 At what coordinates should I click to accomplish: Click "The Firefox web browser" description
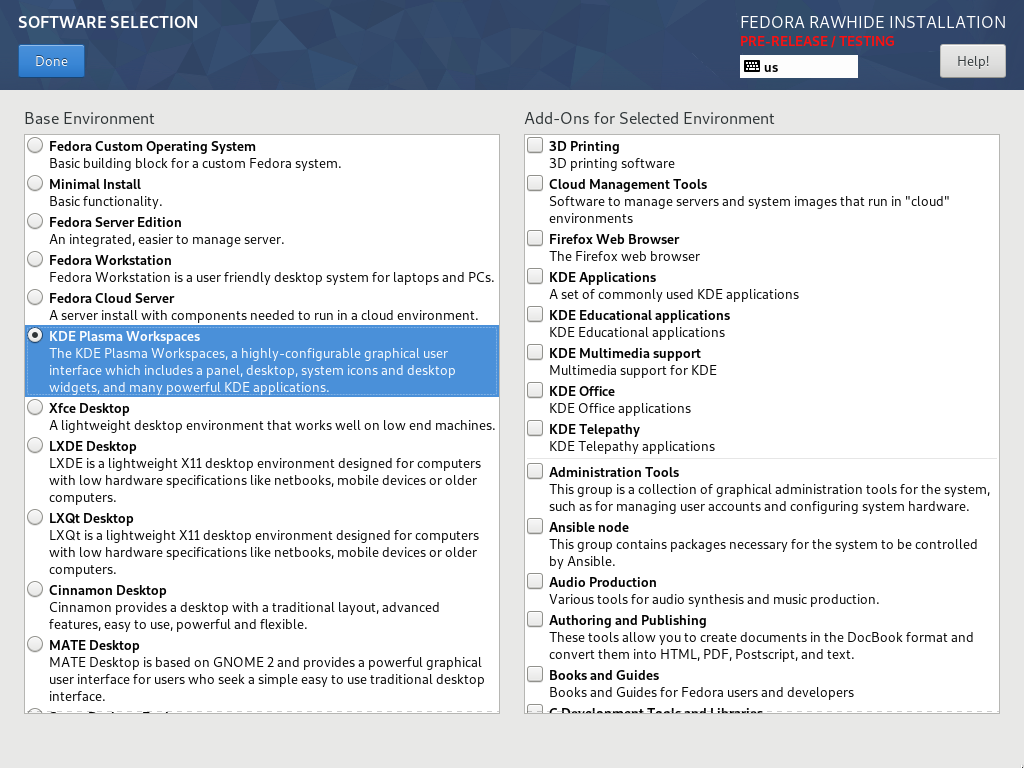click(x=624, y=256)
